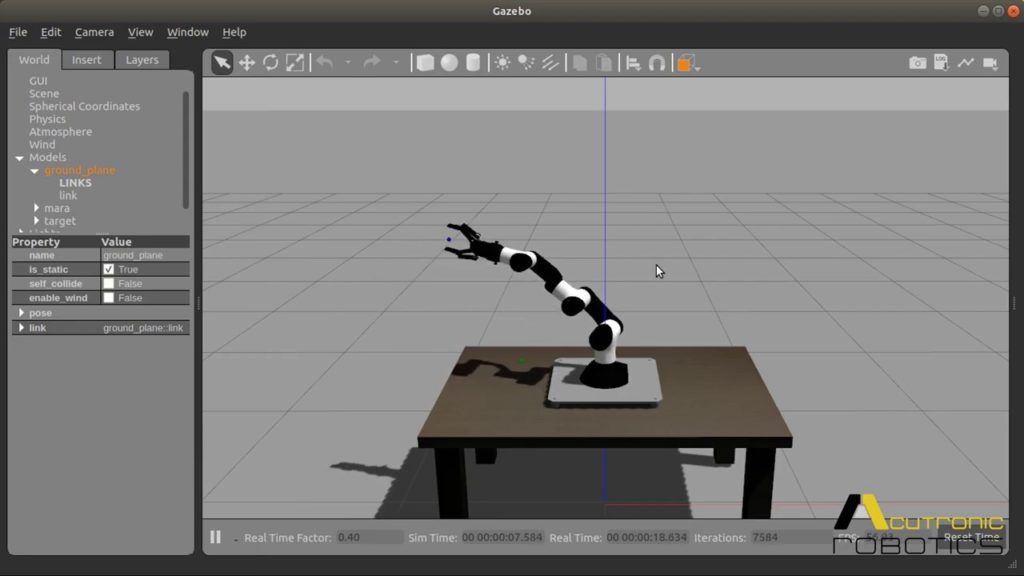Screen dimensions: 1024x576
Task: Pause the simulation
Action: click(215, 537)
